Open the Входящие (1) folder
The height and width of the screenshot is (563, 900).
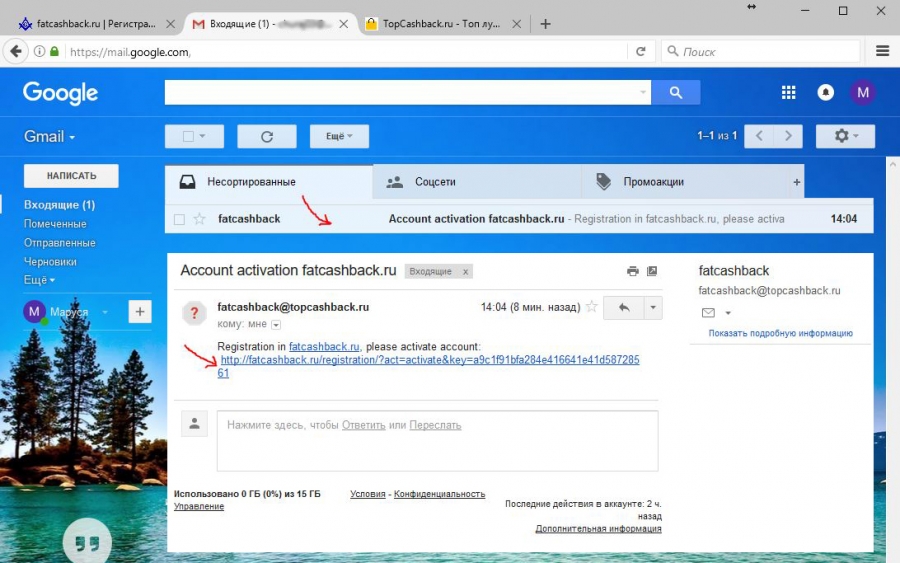pos(59,205)
